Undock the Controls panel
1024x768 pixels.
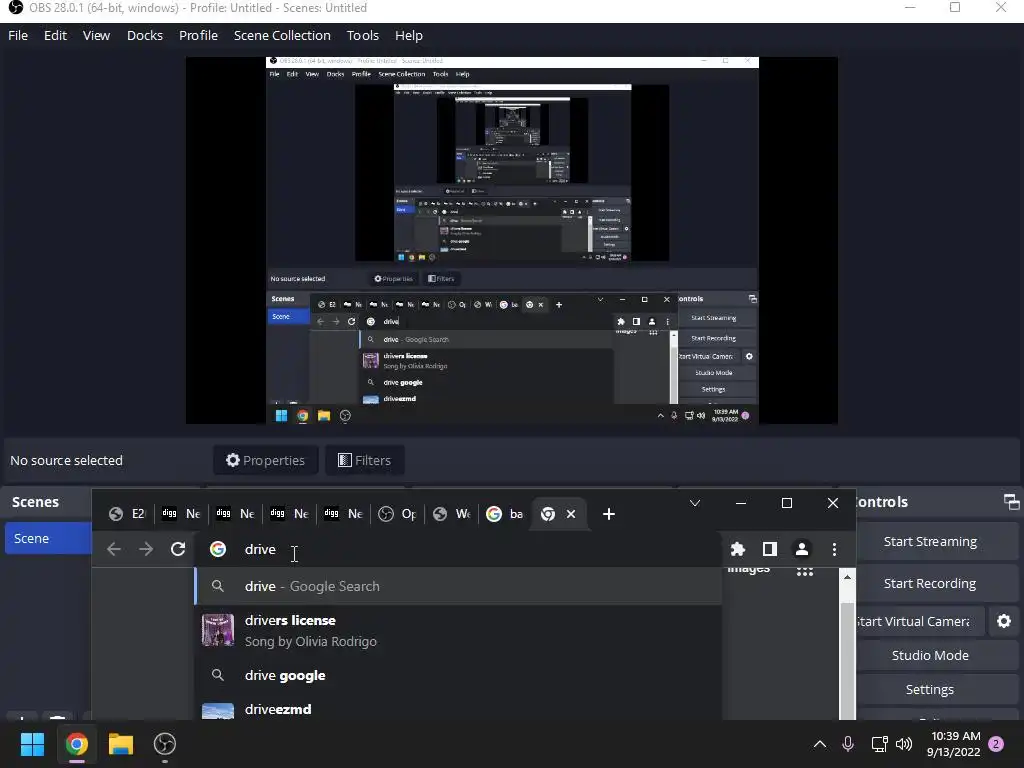coord(1011,502)
